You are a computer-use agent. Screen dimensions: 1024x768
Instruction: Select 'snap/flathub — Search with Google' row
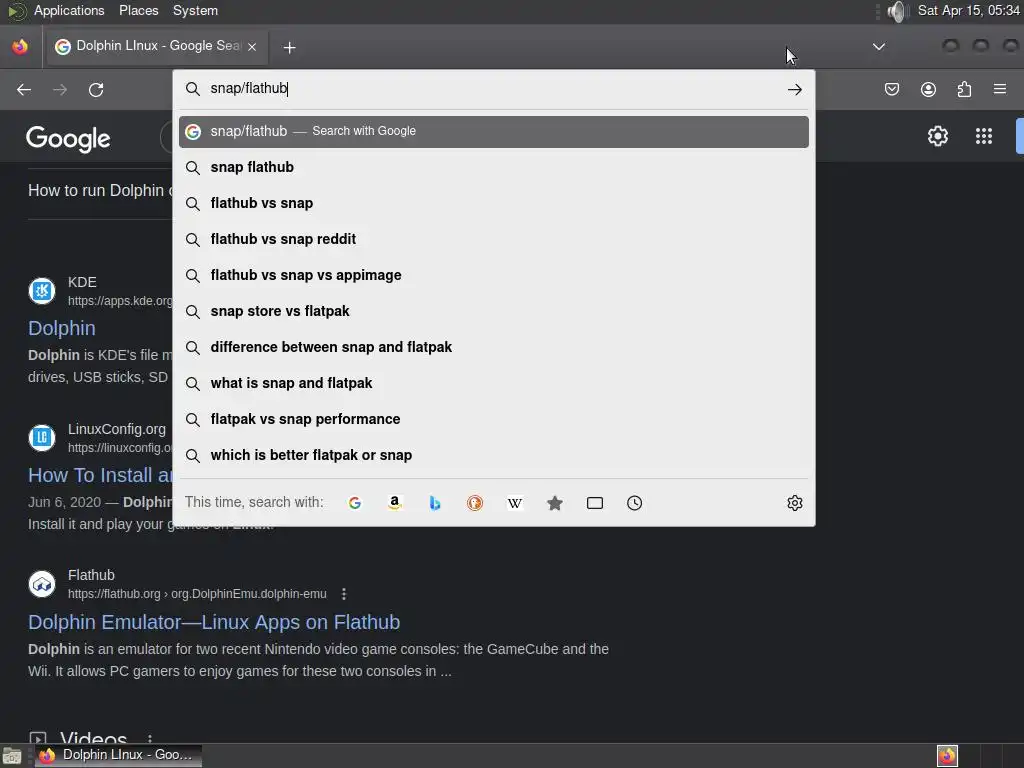pyautogui.click(x=494, y=131)
